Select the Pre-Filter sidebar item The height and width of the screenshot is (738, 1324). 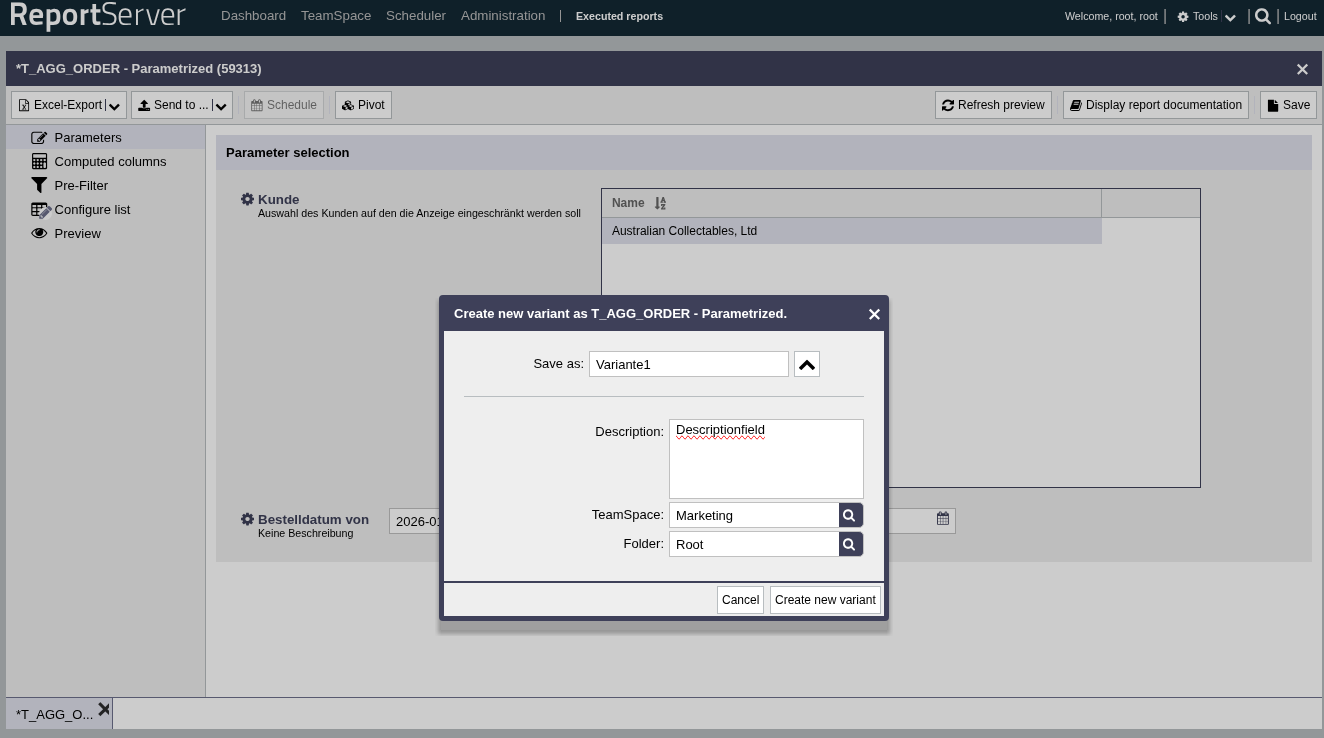[81, 185]
